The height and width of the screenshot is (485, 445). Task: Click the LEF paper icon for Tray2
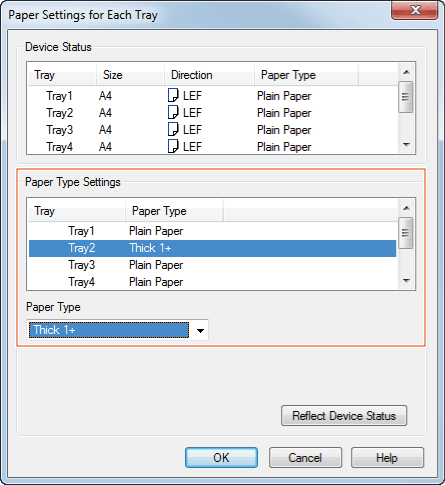point(173,112)
